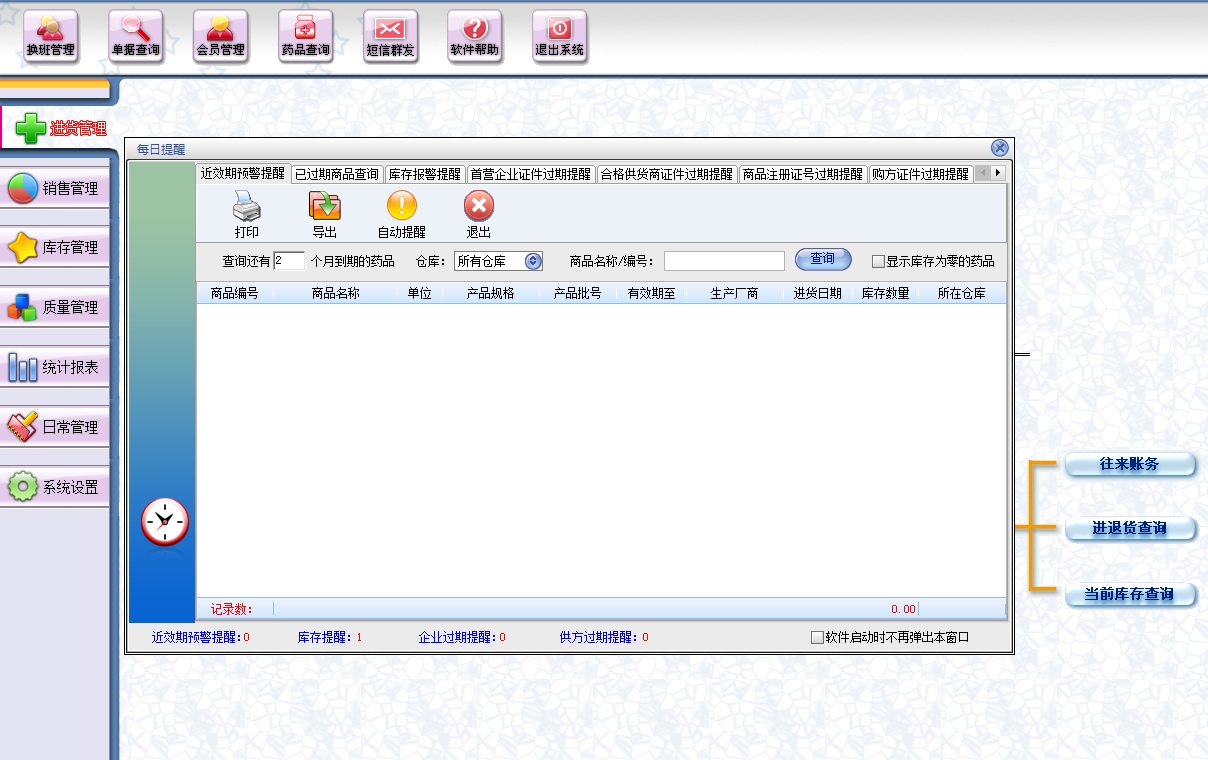Switch to the expired products (已过期商品查询) tab
This screenshot has height=760, width=1208.
336,174
